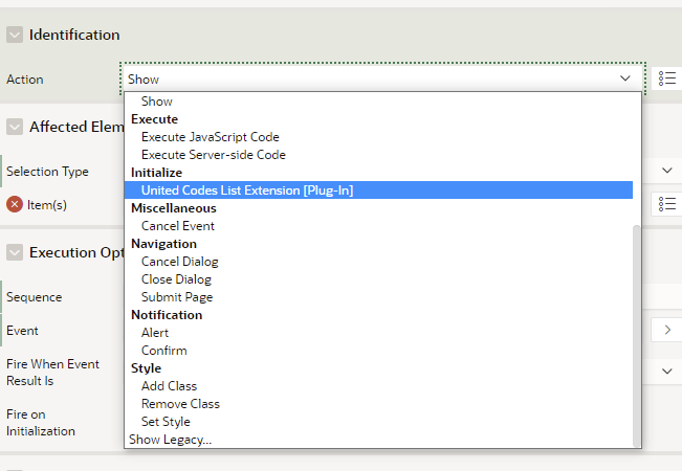
Task: Choose Execute JavaScript Code option
Action: (378, 137)
